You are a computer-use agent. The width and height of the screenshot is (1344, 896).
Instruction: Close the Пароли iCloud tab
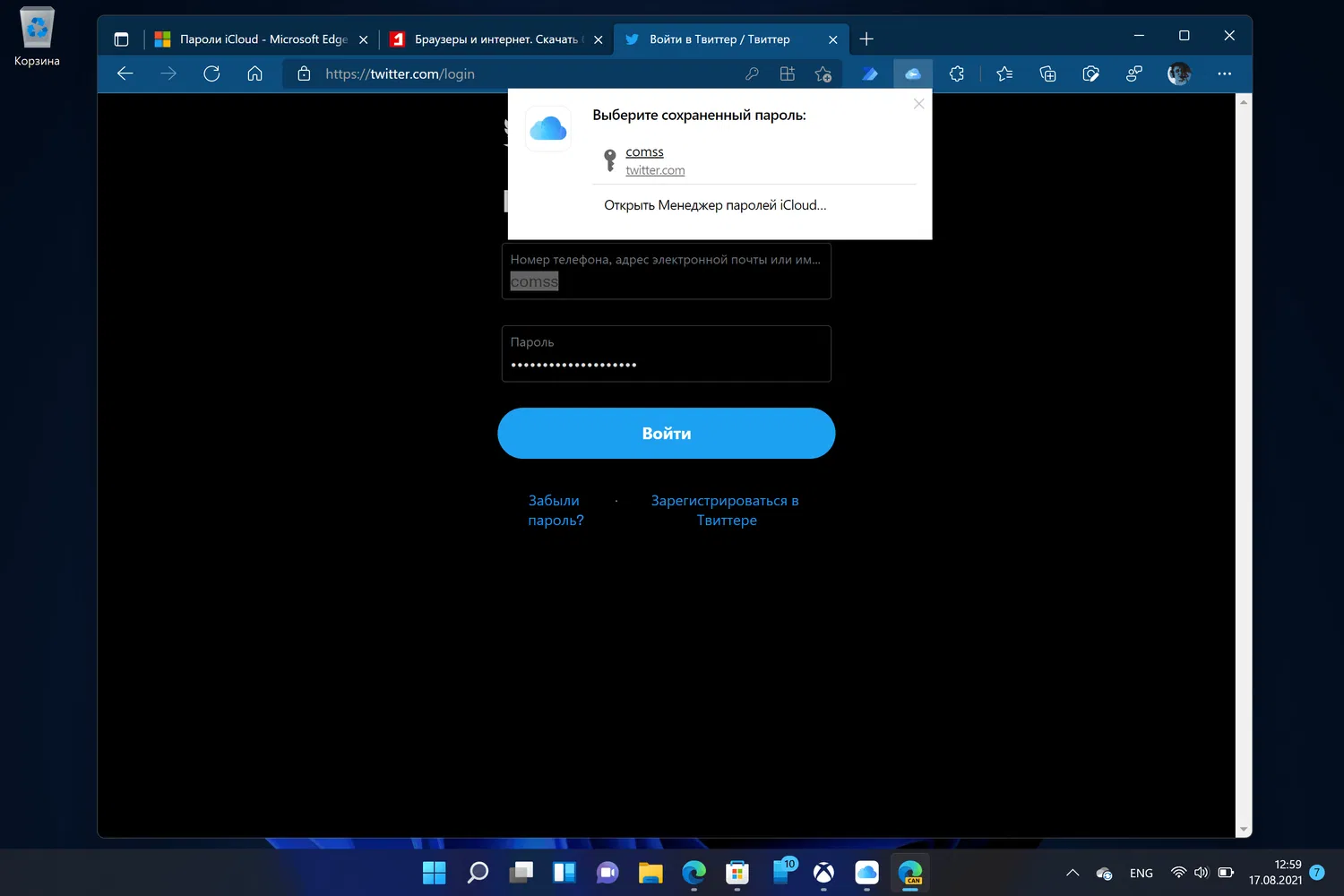[x=363, y=39]
